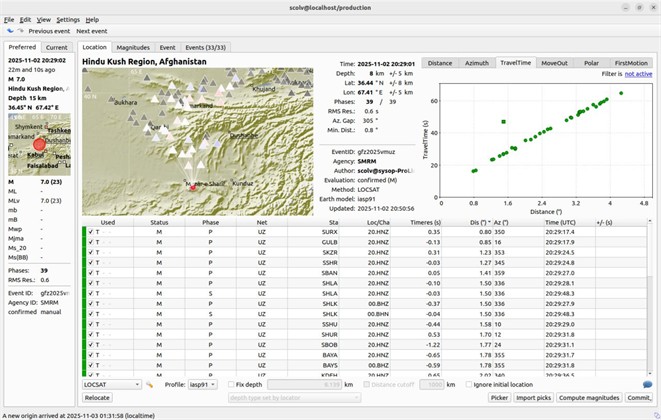Toggle the Distance cutoff checkbox

[x=366, y=385]
